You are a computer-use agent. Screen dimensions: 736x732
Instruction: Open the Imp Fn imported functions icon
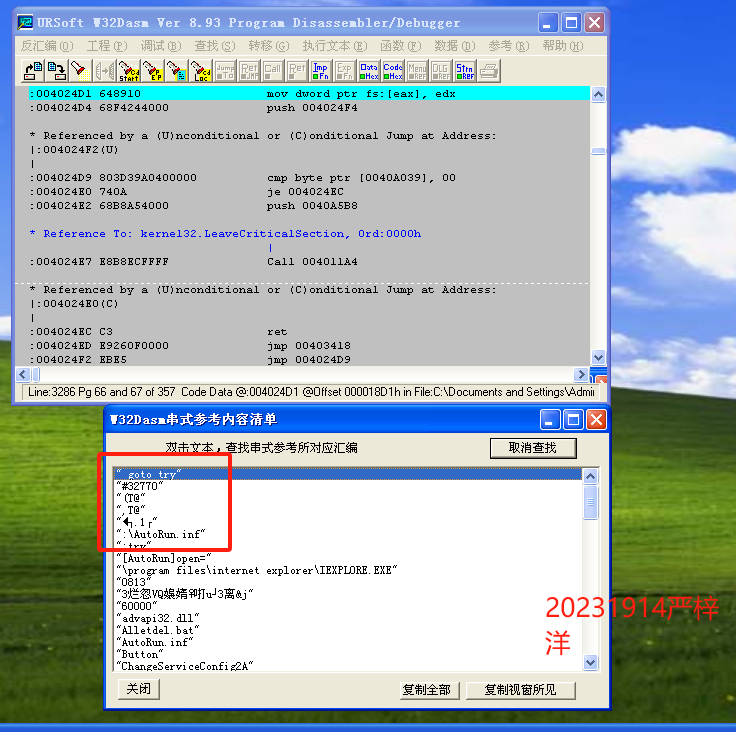tap(321, 71)
